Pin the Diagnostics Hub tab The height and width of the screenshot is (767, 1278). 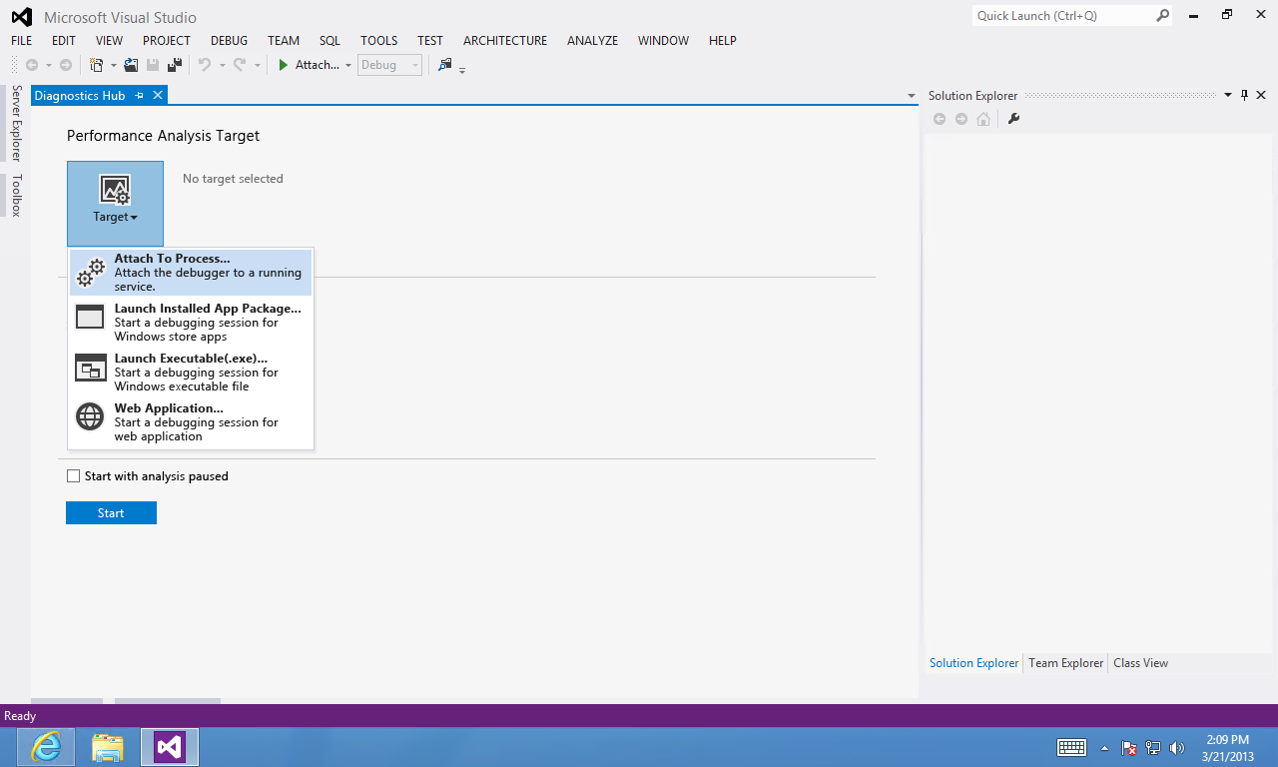coord(140,95)
